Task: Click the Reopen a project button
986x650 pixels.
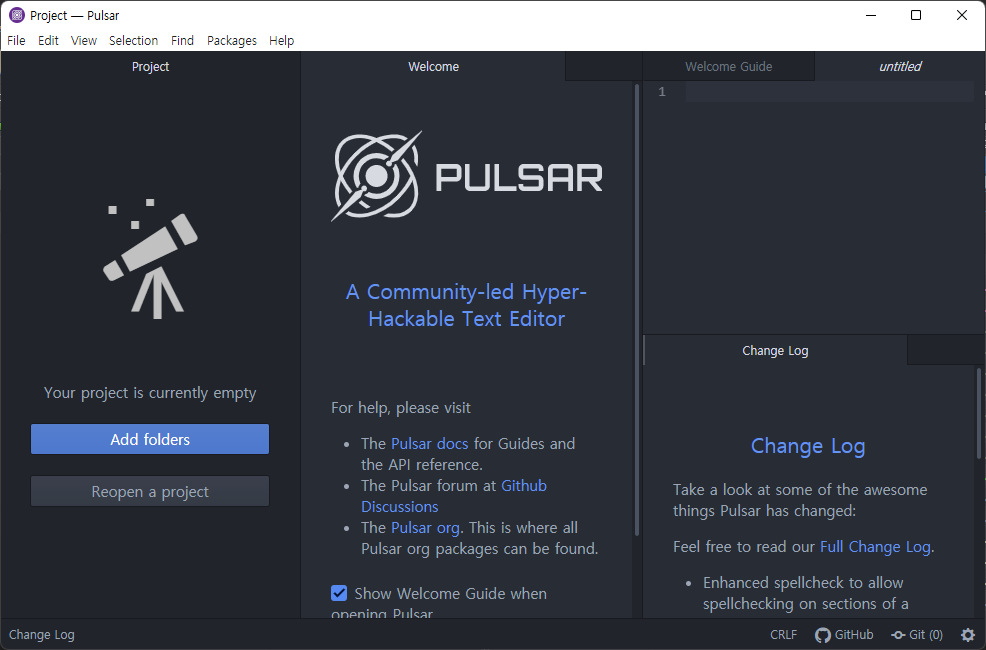Action: [150, 491]
